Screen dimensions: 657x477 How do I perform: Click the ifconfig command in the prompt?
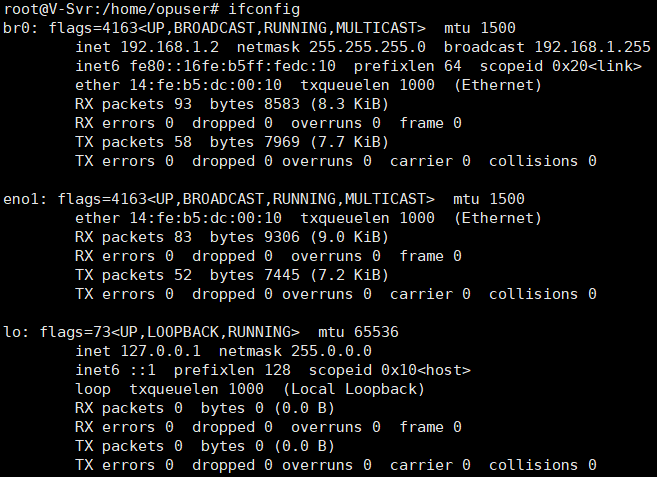(264, 9)
